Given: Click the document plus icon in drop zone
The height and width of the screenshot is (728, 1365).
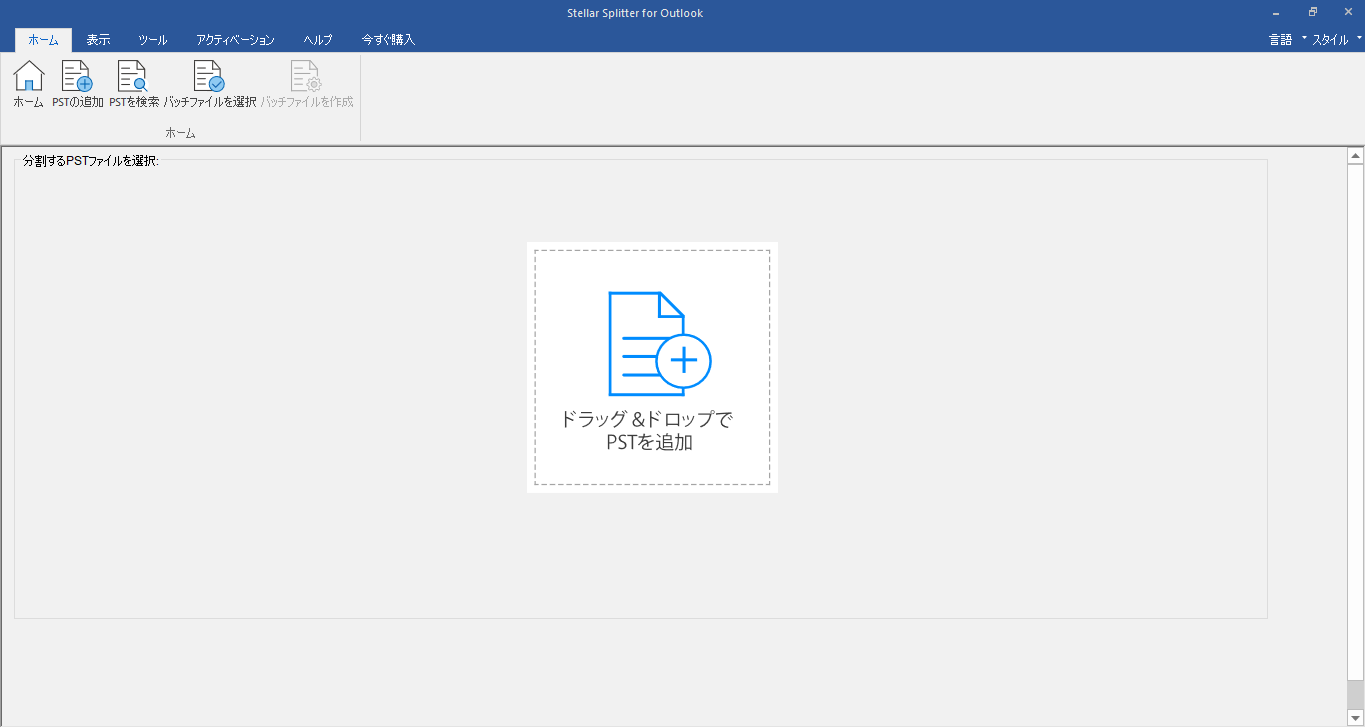Looking at the screenshot, I should pos(660,343).
